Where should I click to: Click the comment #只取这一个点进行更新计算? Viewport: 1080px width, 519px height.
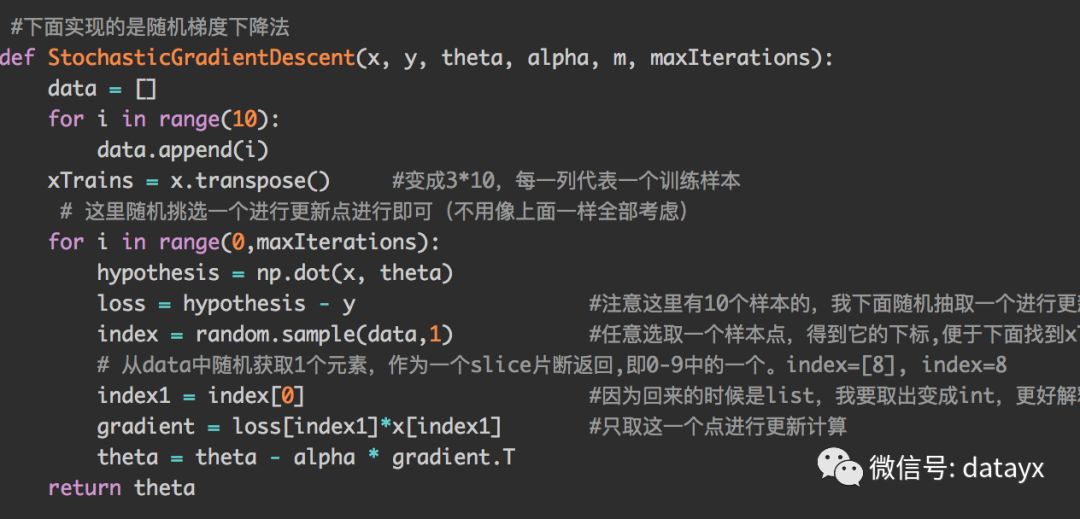[x=718, y=427]
